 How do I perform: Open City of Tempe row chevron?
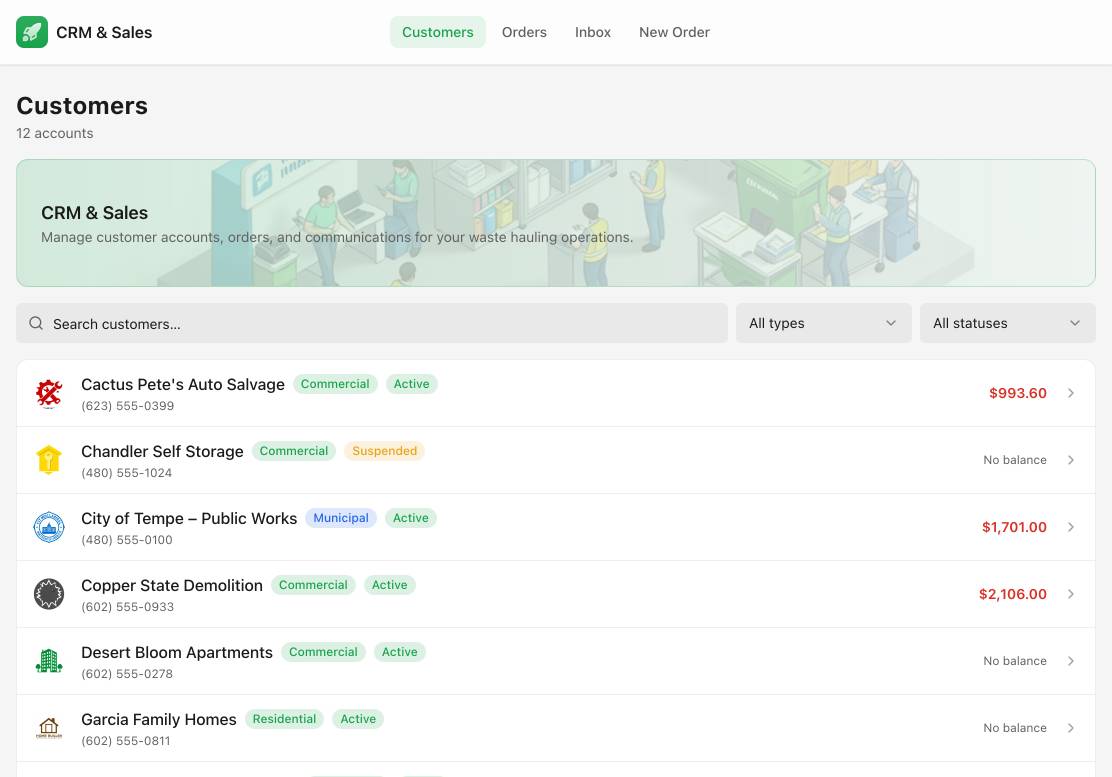coord(1071,527)
